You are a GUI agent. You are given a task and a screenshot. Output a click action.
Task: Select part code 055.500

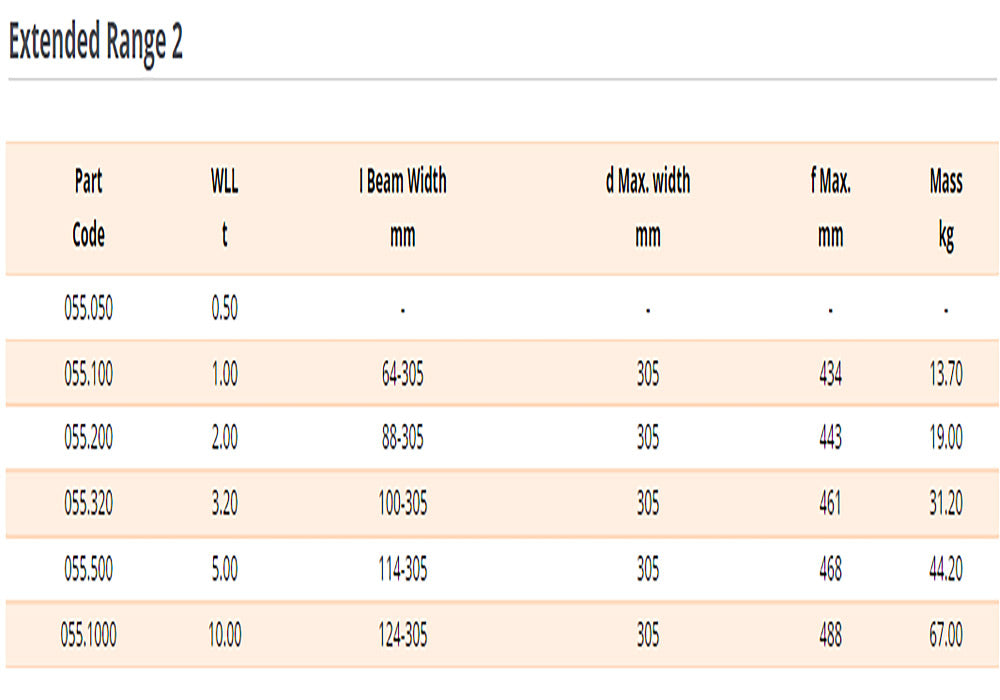pyautogui.click(x=88, y=569)
